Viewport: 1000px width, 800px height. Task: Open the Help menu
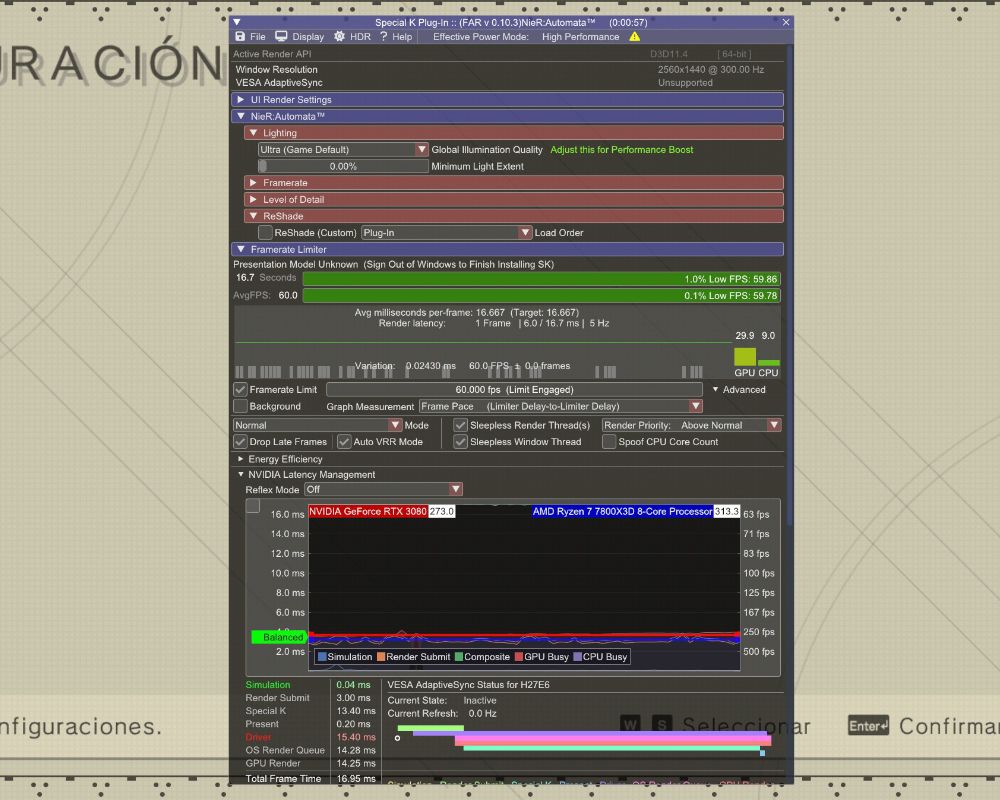pos(402,36)
